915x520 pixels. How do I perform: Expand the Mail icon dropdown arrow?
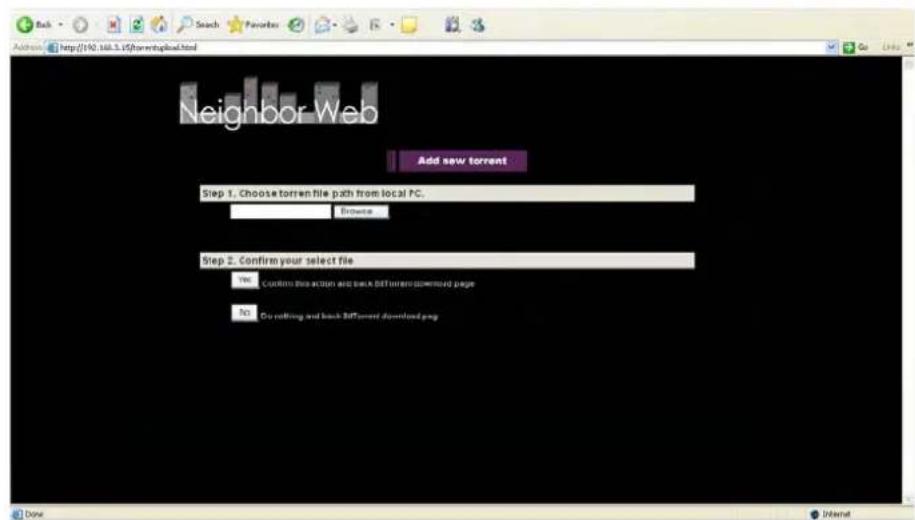point(335,25)
